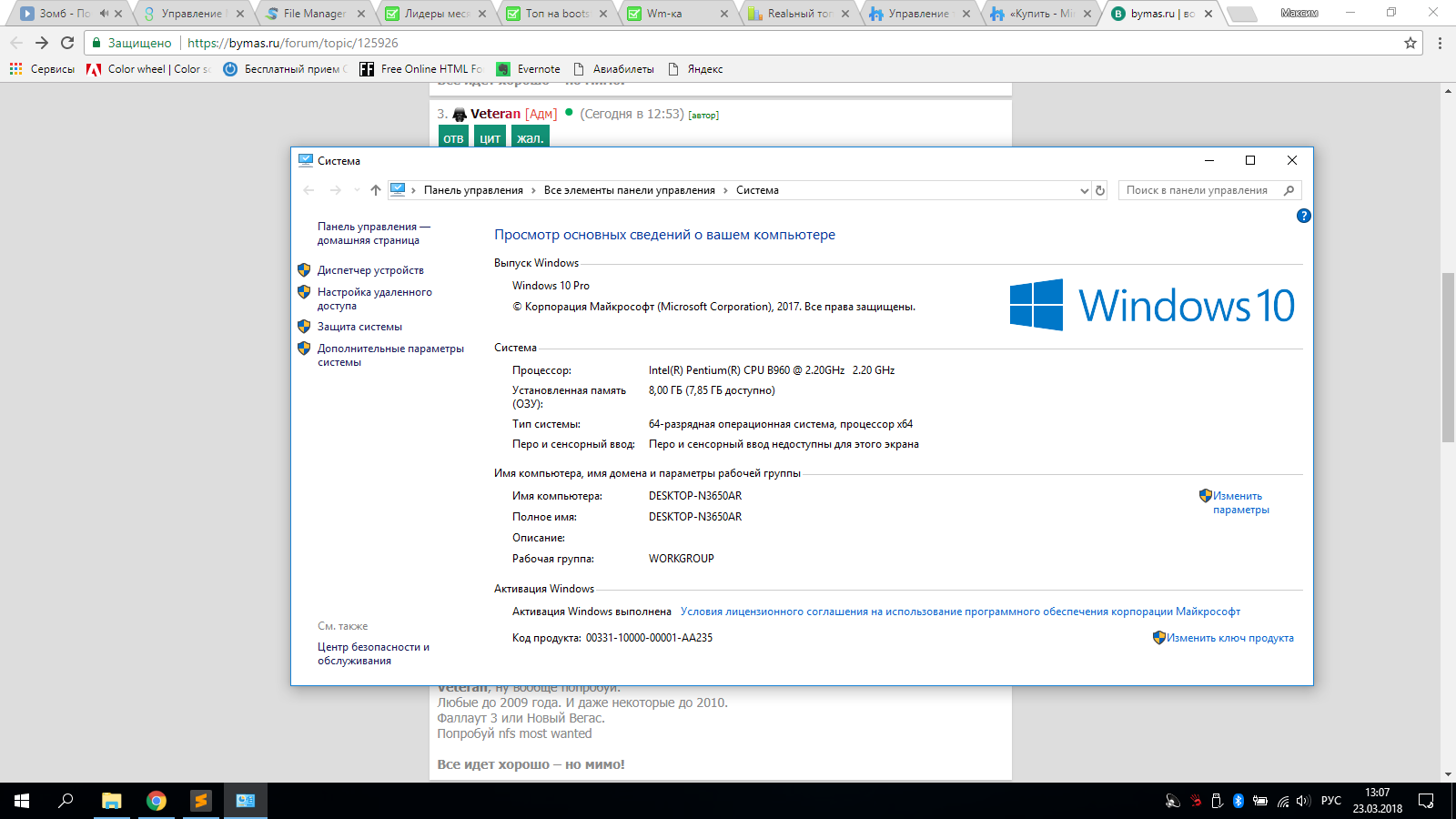Open Настройка удаленного доступа link
Image resolution: width=1456 pixels, height=819 pixels.
(x=375, y=298)
